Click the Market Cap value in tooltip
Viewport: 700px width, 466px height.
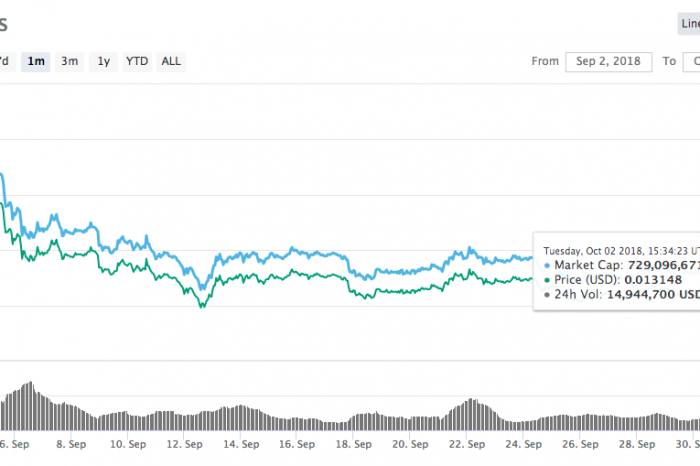(664, 265)
